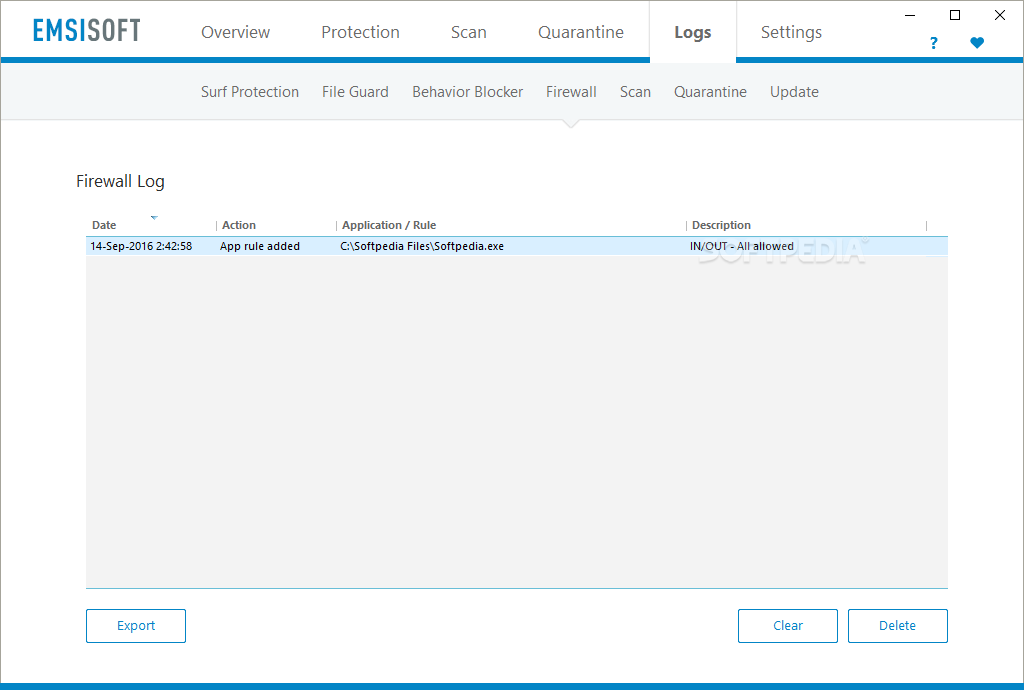Click the C:\Softpedia Files\Softpedia.exe cell

pyautogui.click(x=422, y=246)
